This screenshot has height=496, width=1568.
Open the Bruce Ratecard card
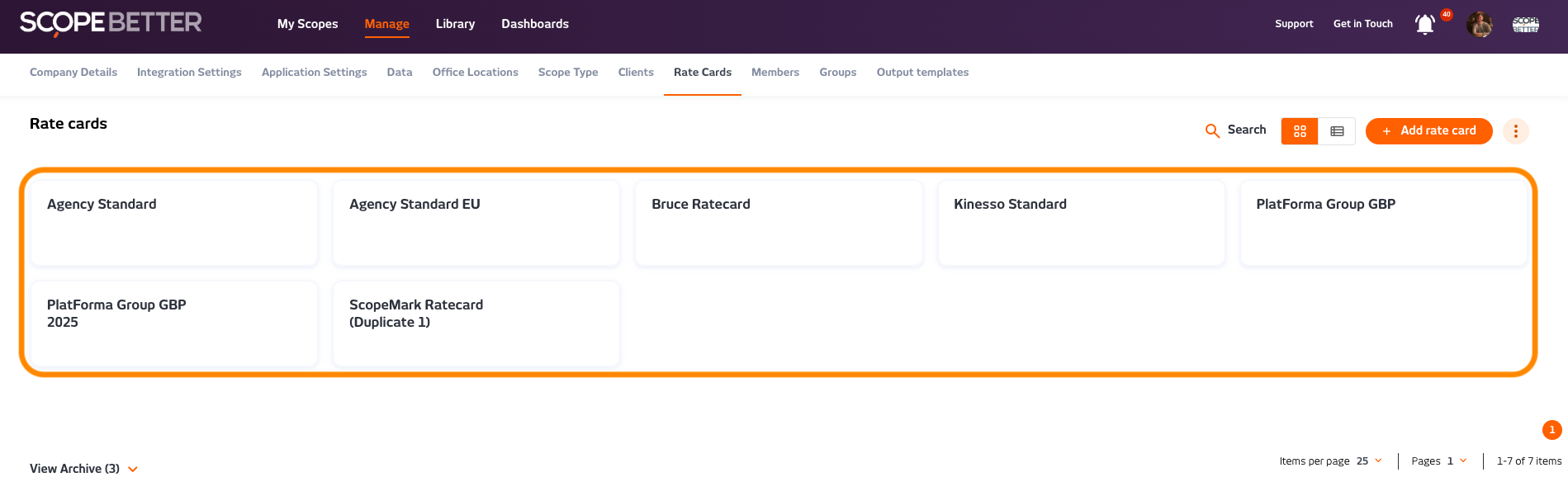tap(778, 223)
